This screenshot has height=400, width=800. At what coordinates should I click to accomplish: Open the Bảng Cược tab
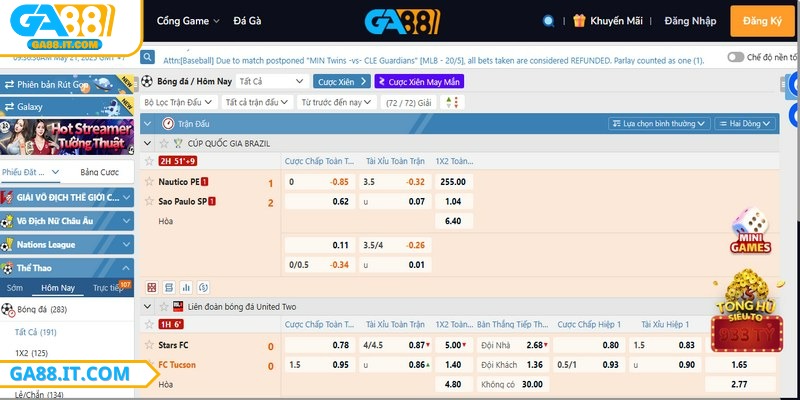tap(99, 172)
